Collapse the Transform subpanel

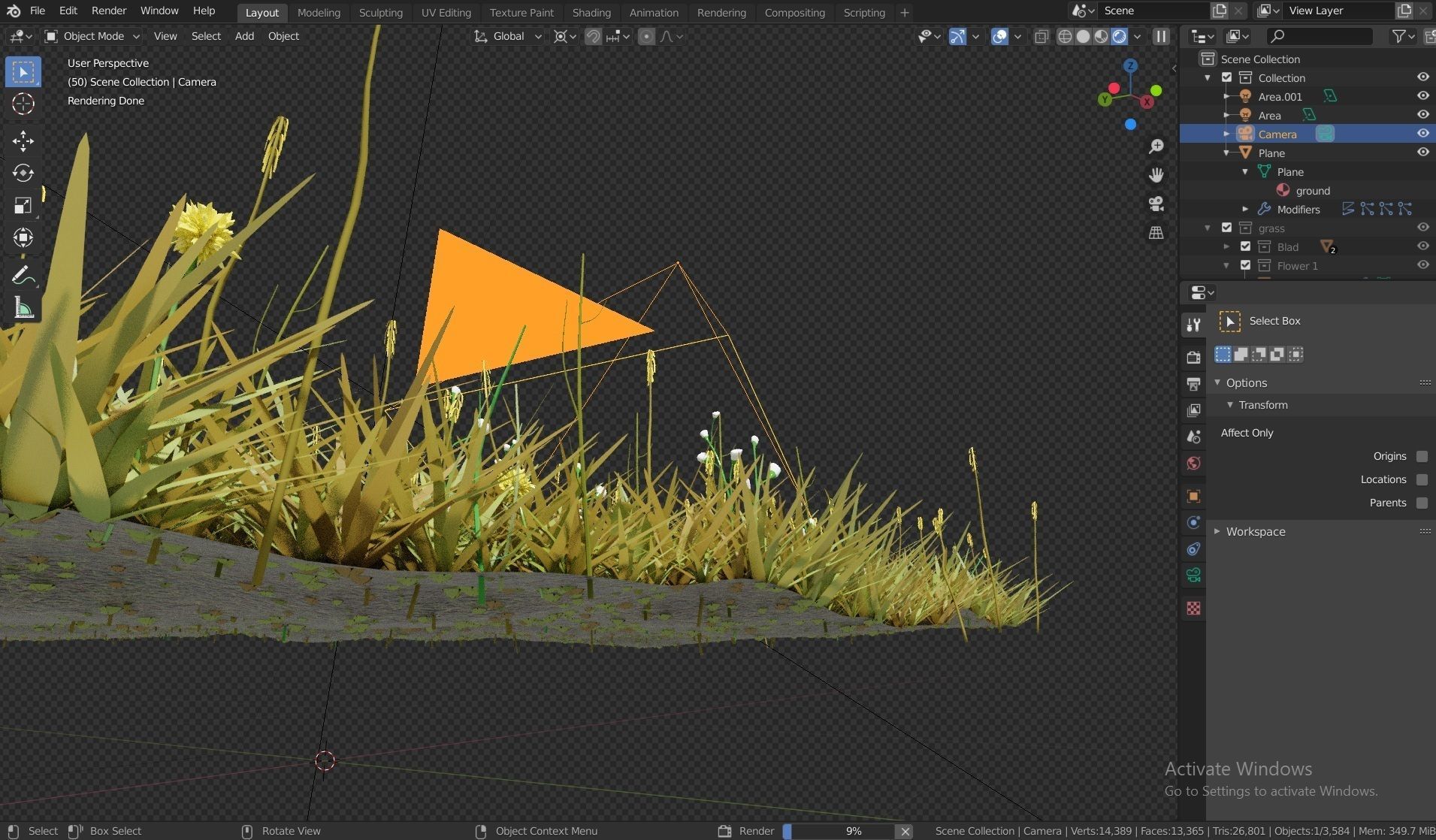pos(1230,405)
